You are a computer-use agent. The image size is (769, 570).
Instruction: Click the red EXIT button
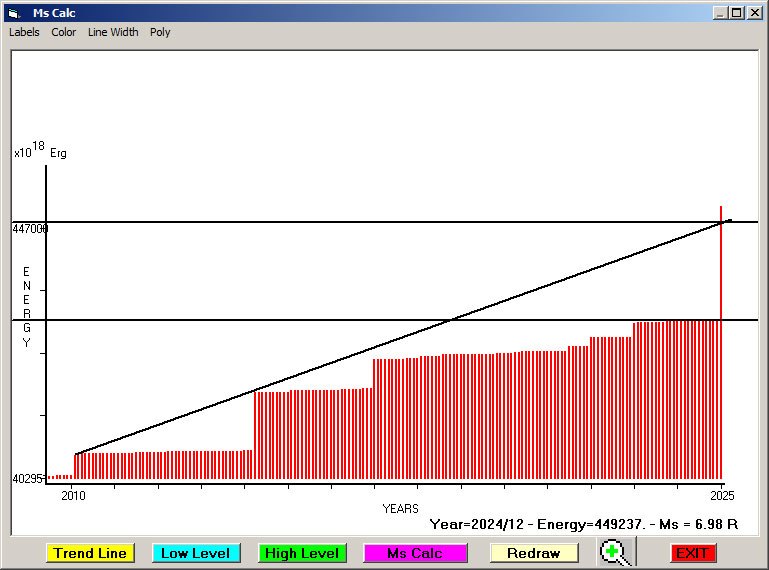click(692, 553)
